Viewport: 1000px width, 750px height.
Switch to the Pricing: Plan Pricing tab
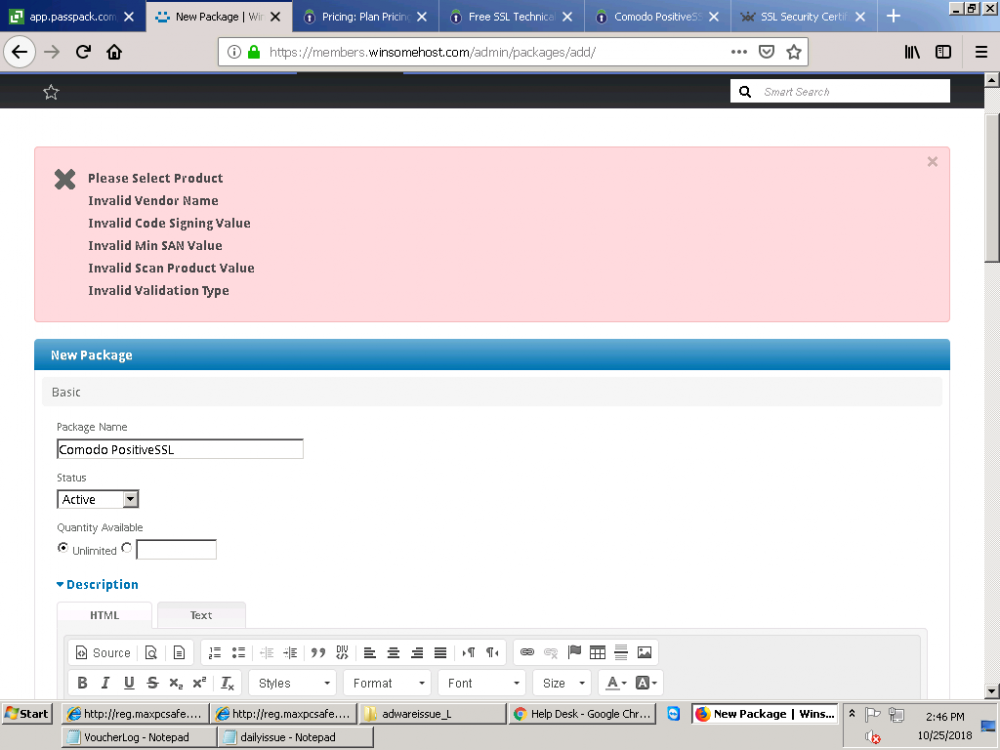click(365, 17)
